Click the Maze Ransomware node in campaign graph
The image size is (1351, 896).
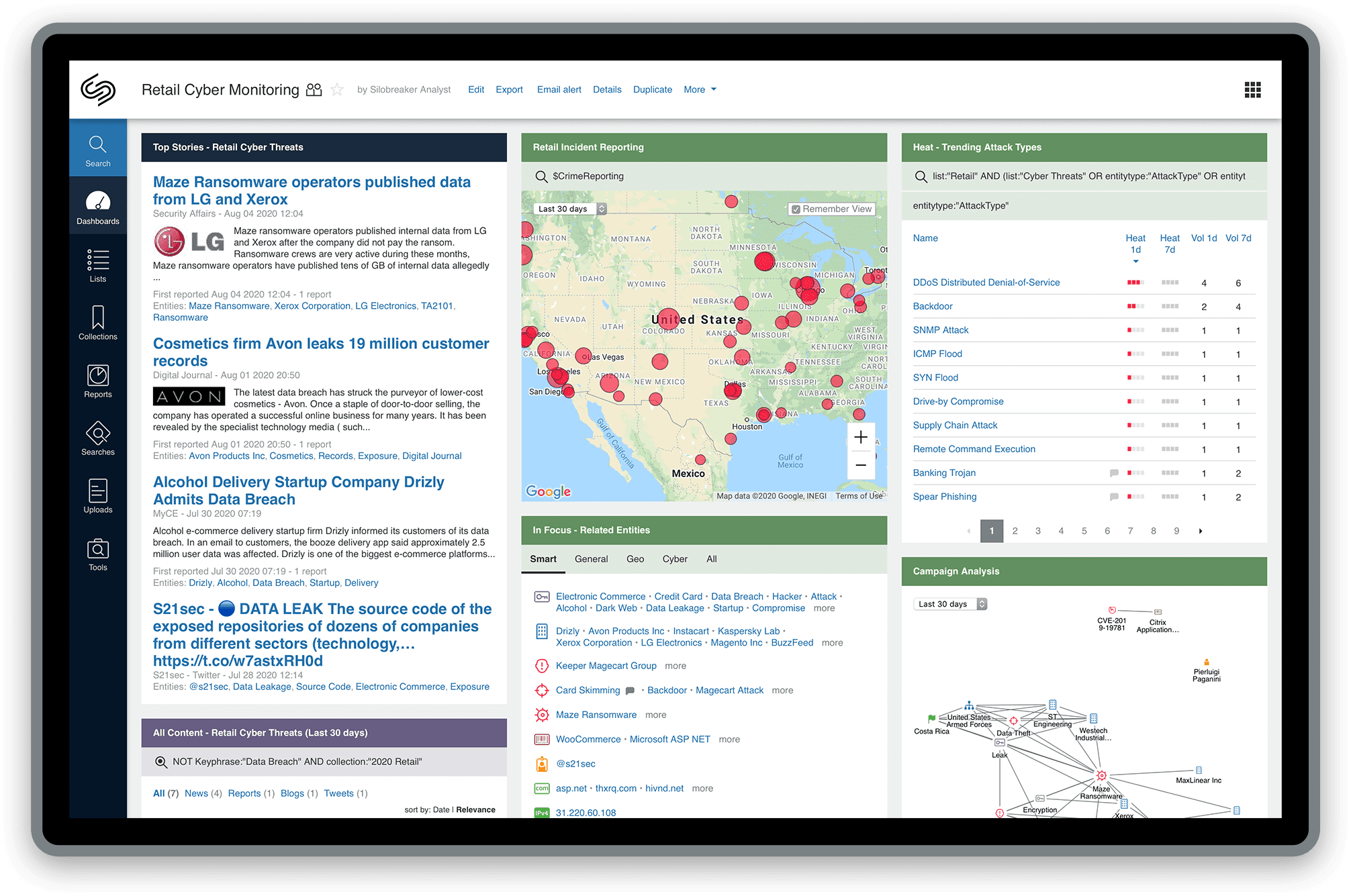pos(1101,776)
